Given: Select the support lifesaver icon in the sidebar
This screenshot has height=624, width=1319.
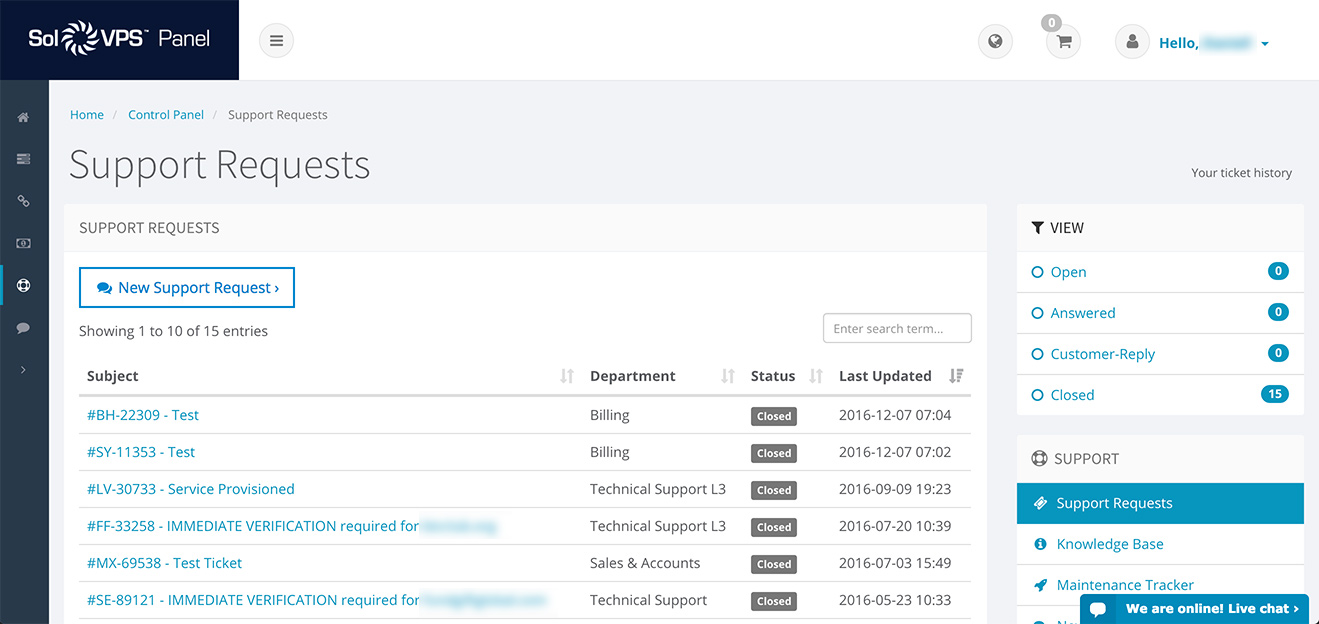Looking at the screenshot, I should click(x=22, y=284).
